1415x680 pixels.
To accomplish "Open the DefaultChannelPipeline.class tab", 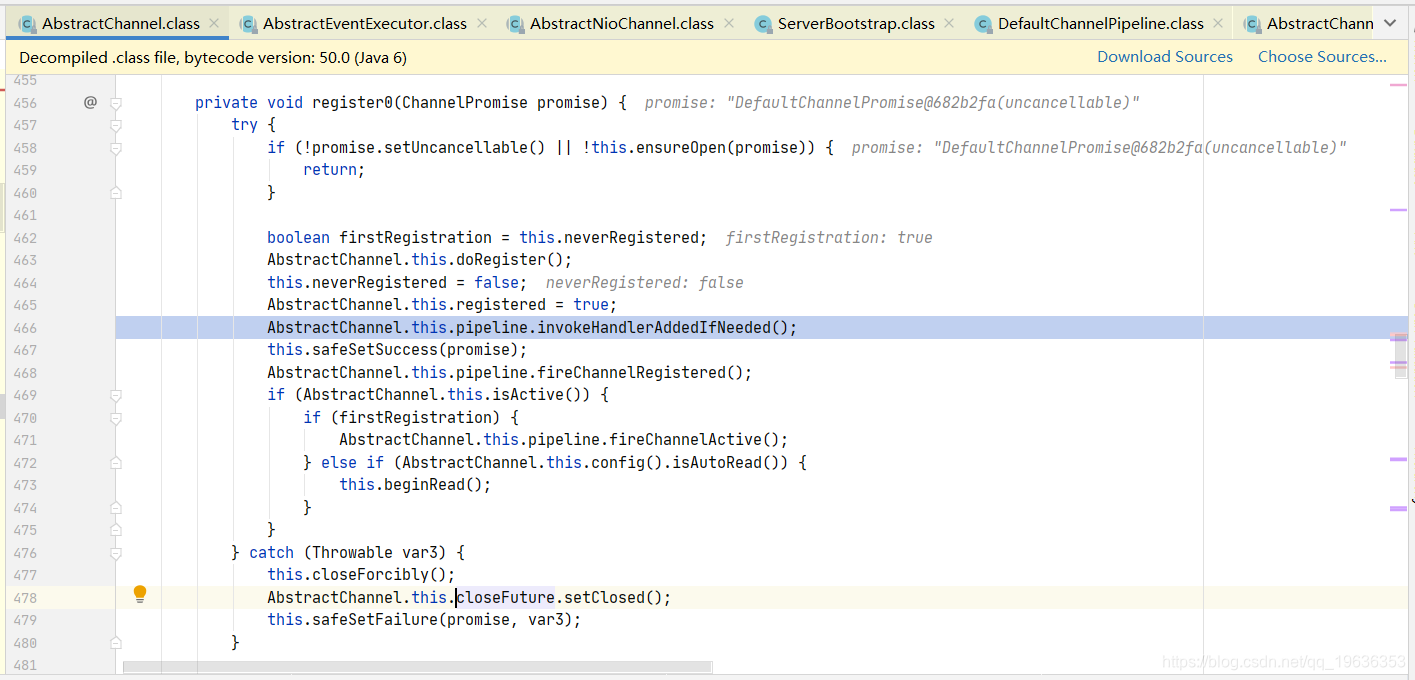I will click(x=1101, y=23).
